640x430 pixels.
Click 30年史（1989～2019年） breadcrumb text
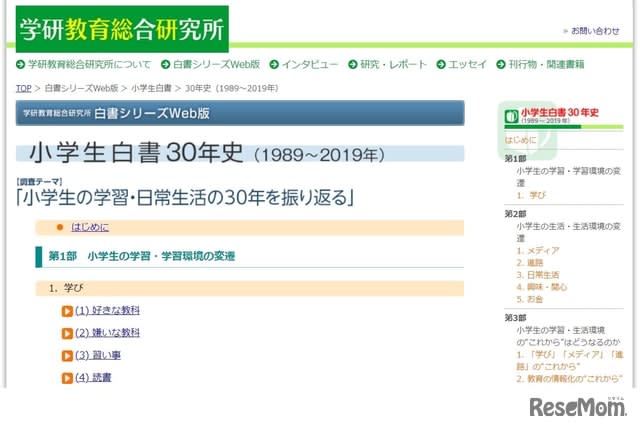232,88
